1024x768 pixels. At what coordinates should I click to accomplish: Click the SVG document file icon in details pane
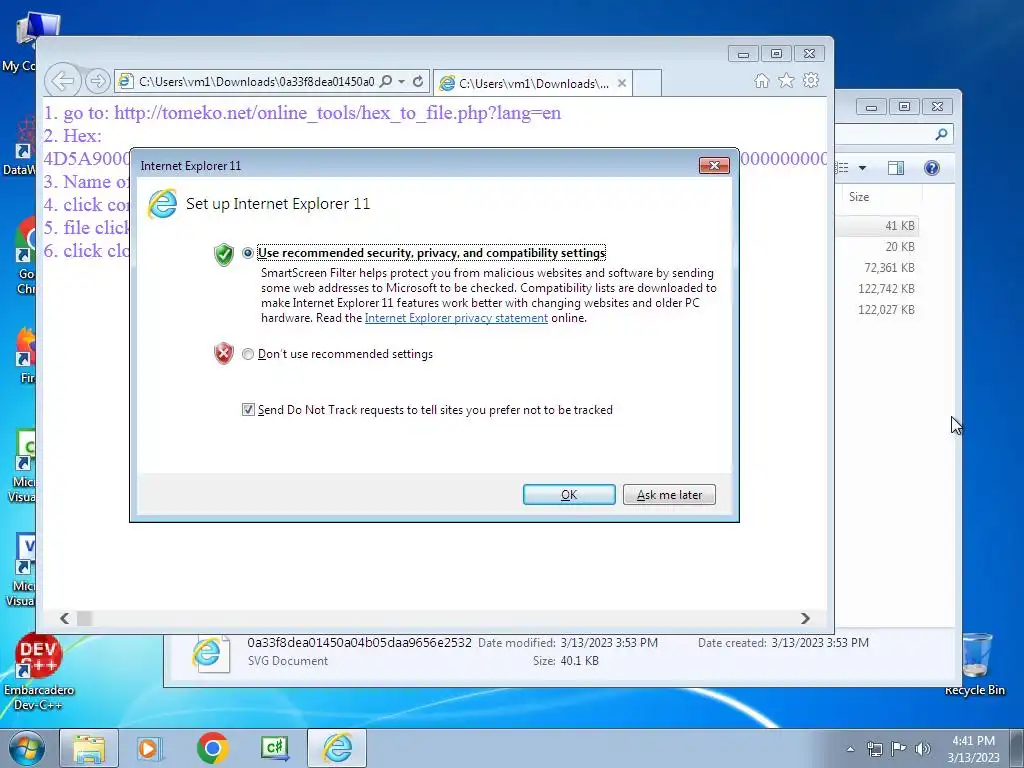click(x=210, y=654)
